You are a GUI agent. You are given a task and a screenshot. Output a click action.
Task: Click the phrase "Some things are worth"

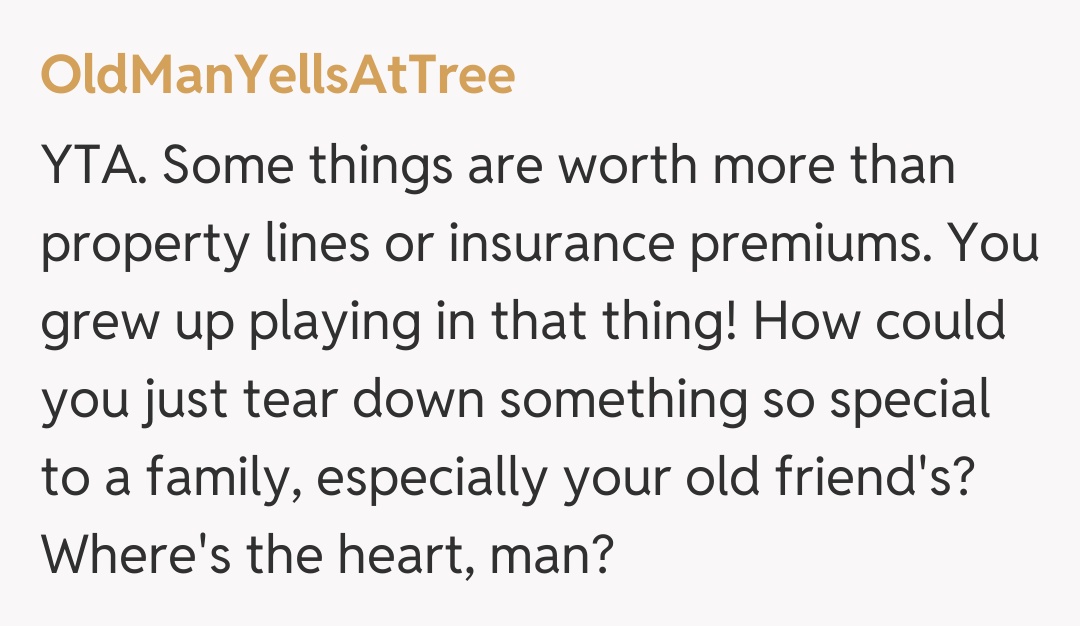355,166
